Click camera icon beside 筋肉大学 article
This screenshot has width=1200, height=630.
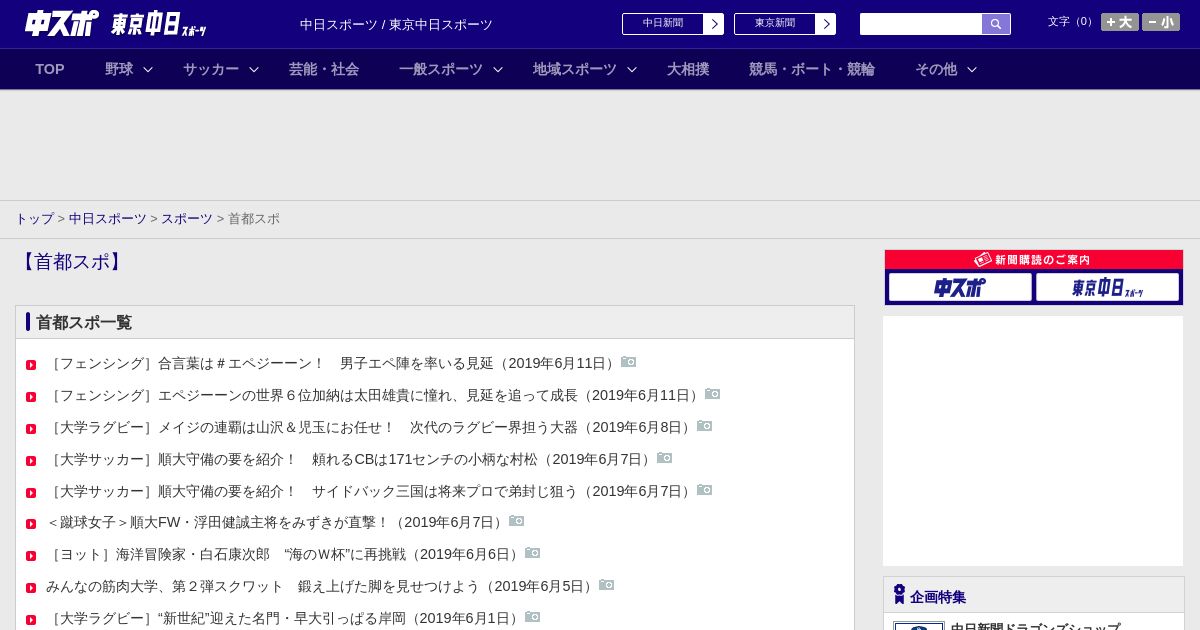point(606,585)
